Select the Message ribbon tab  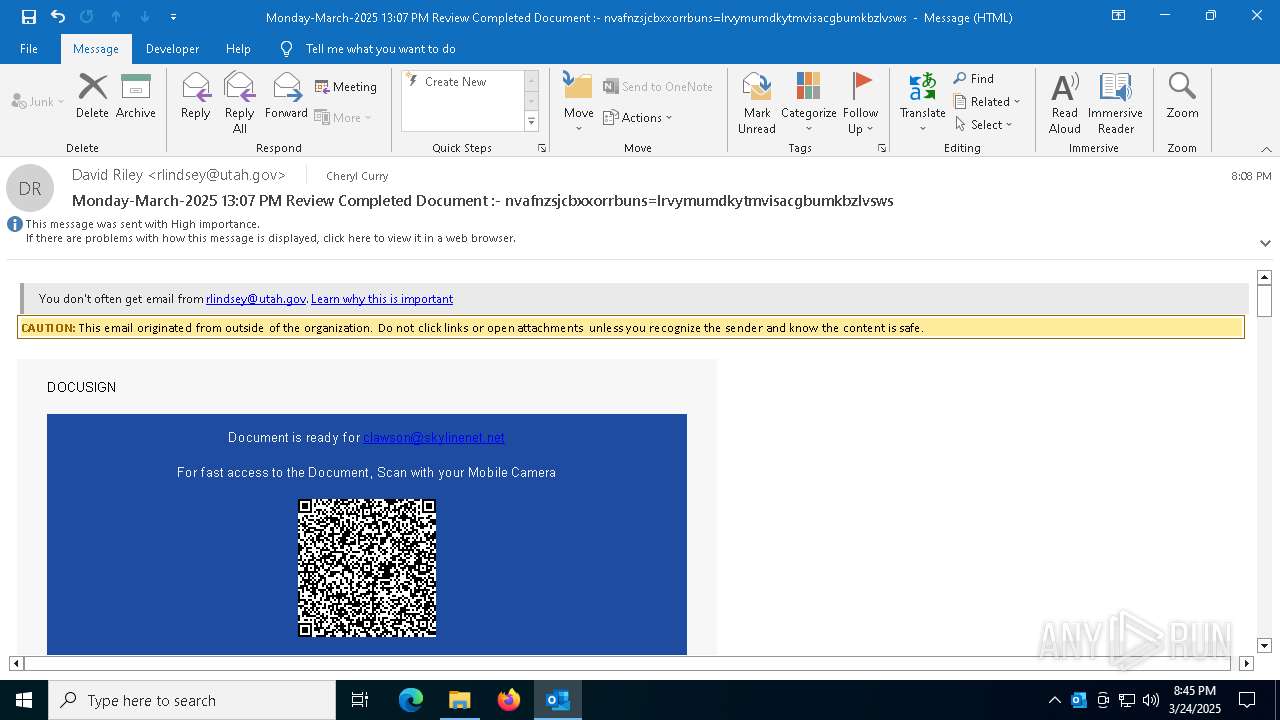click(x=96, y=49)
